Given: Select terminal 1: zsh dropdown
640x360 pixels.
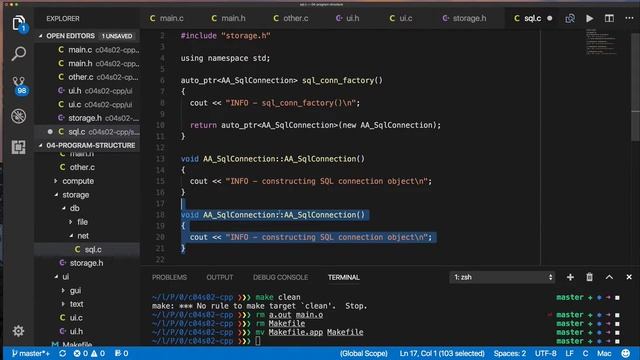Looking at the screenshot, I should (502, 277).
